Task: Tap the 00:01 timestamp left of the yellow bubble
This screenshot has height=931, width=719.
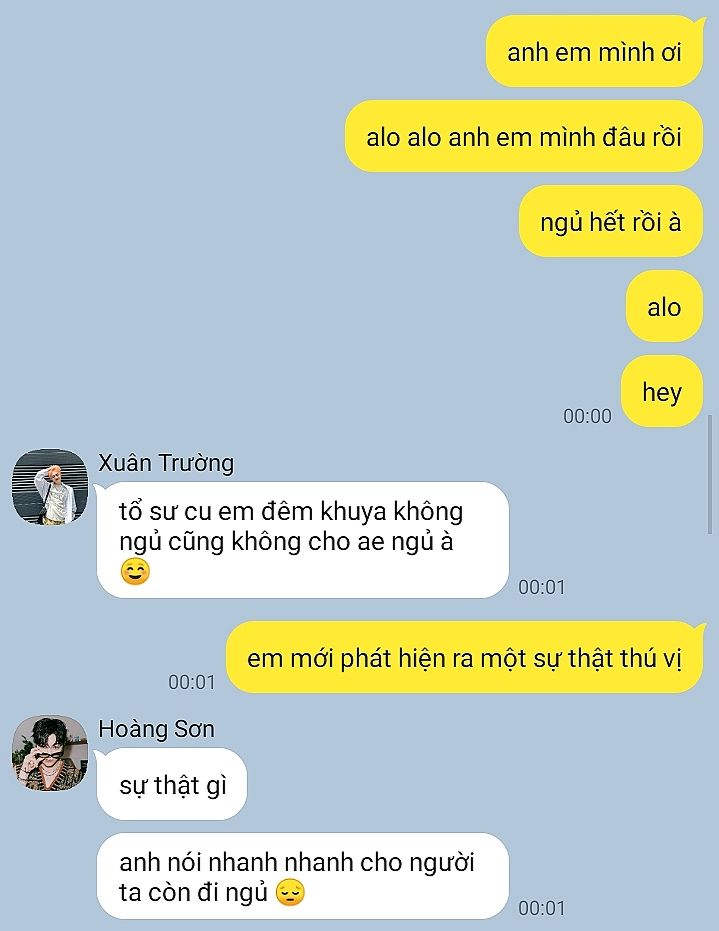Action: (x=191, y=682)
